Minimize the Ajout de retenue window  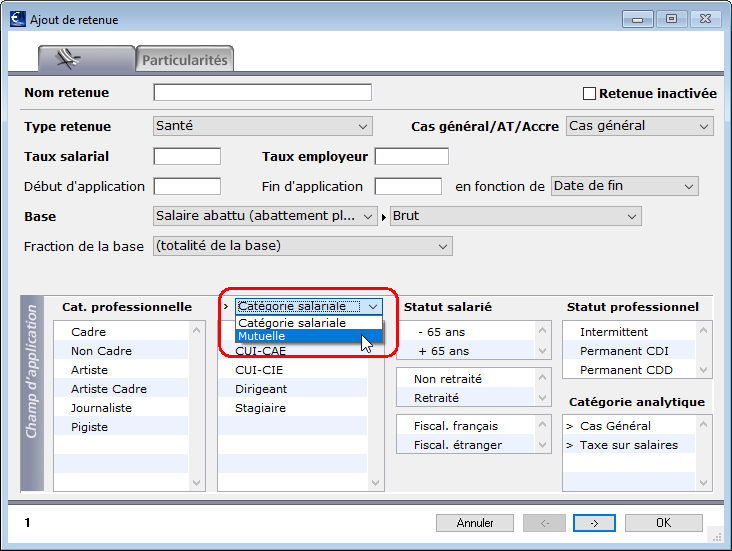tap(638, 19)
